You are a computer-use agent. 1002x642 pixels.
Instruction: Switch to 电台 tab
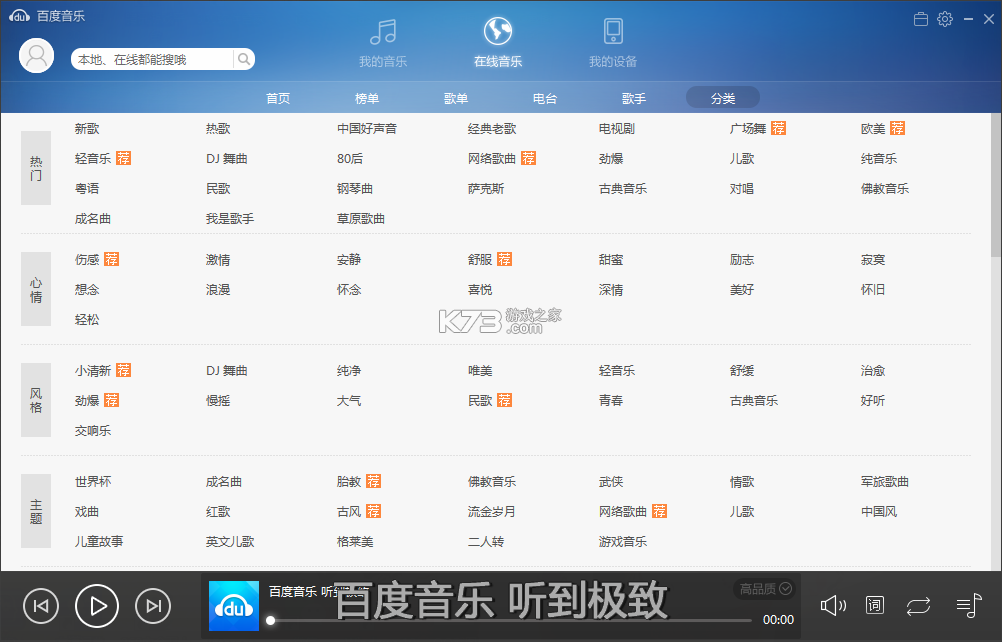[544, 98]
